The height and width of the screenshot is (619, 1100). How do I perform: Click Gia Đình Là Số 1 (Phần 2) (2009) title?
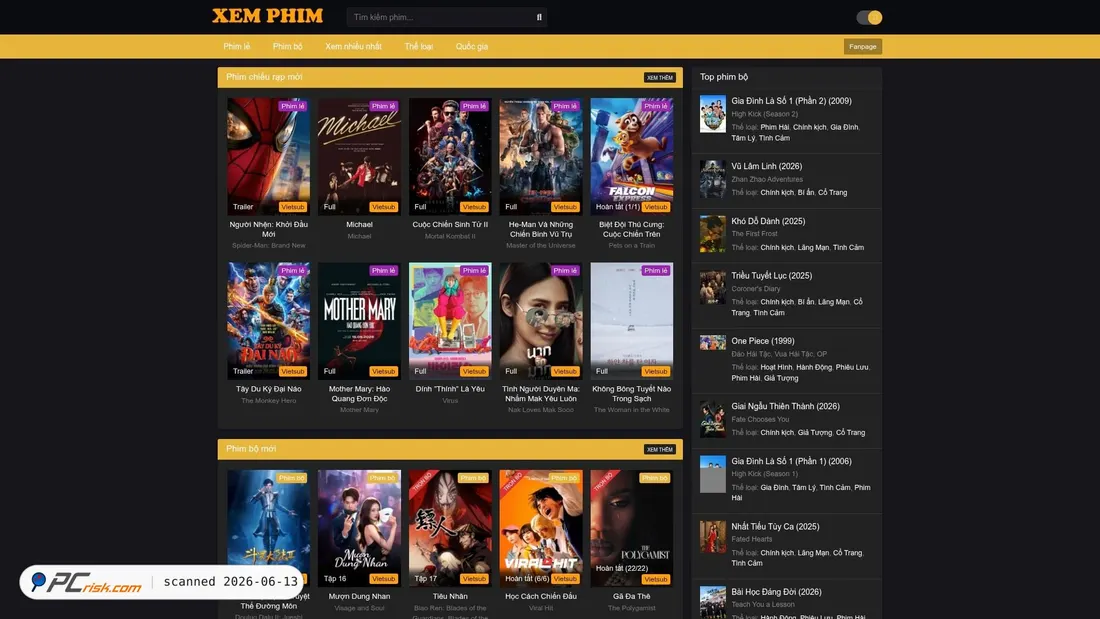tap(791, 101)
